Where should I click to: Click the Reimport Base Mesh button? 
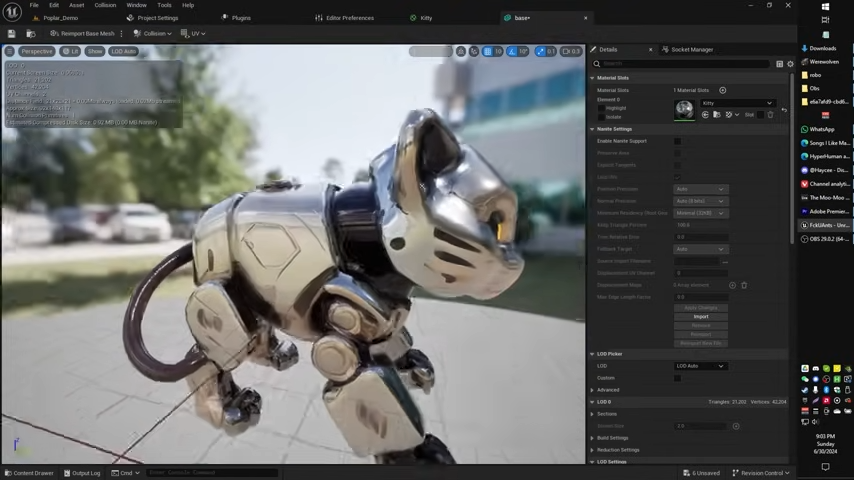coord(82,33)
